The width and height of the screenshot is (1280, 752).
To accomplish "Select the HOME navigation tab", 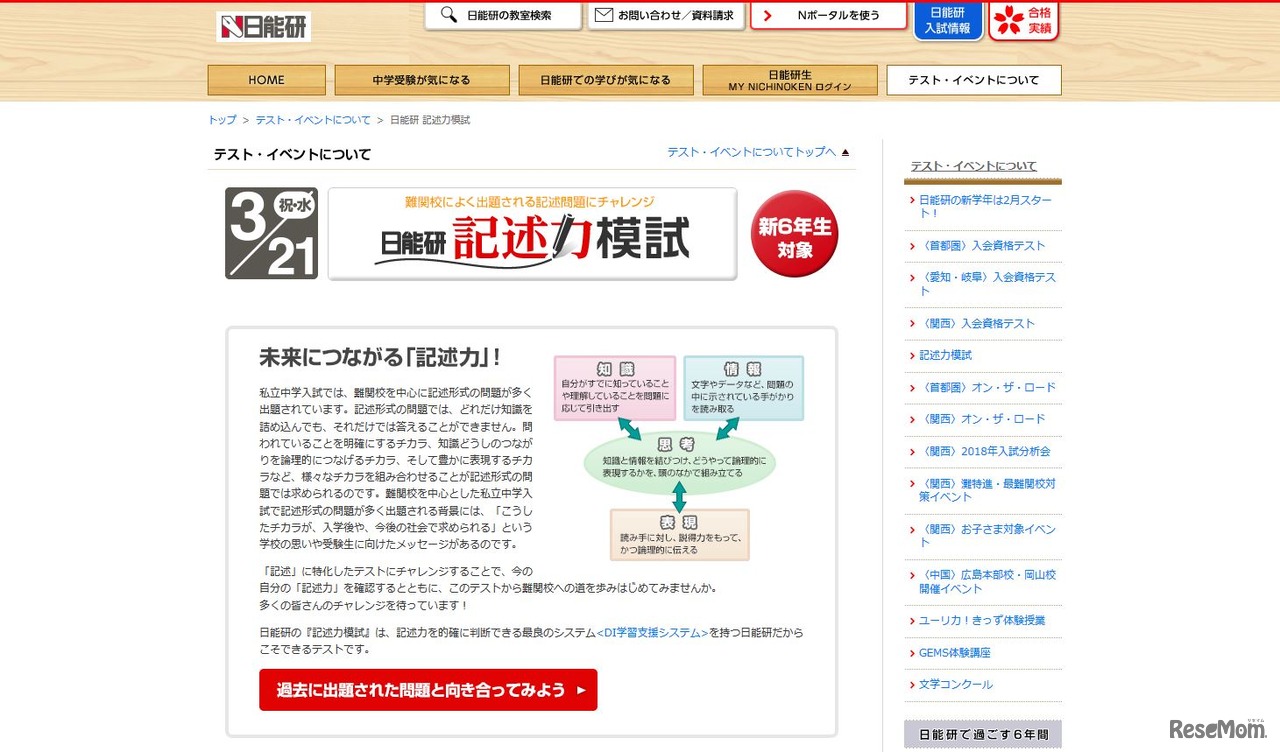I will click(x=266, y=79).
